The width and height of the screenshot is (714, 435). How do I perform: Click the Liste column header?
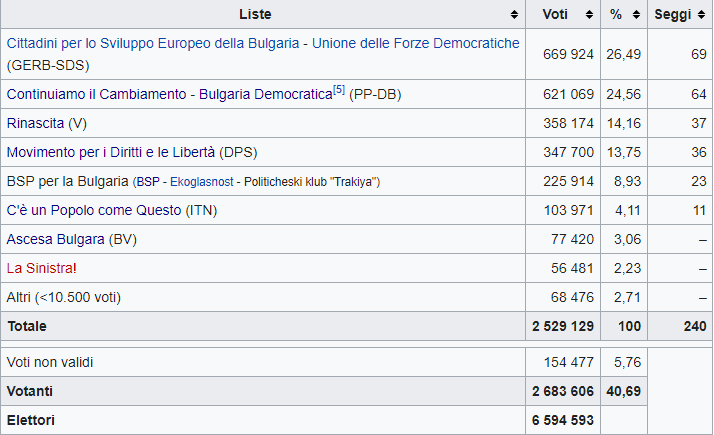255,15
